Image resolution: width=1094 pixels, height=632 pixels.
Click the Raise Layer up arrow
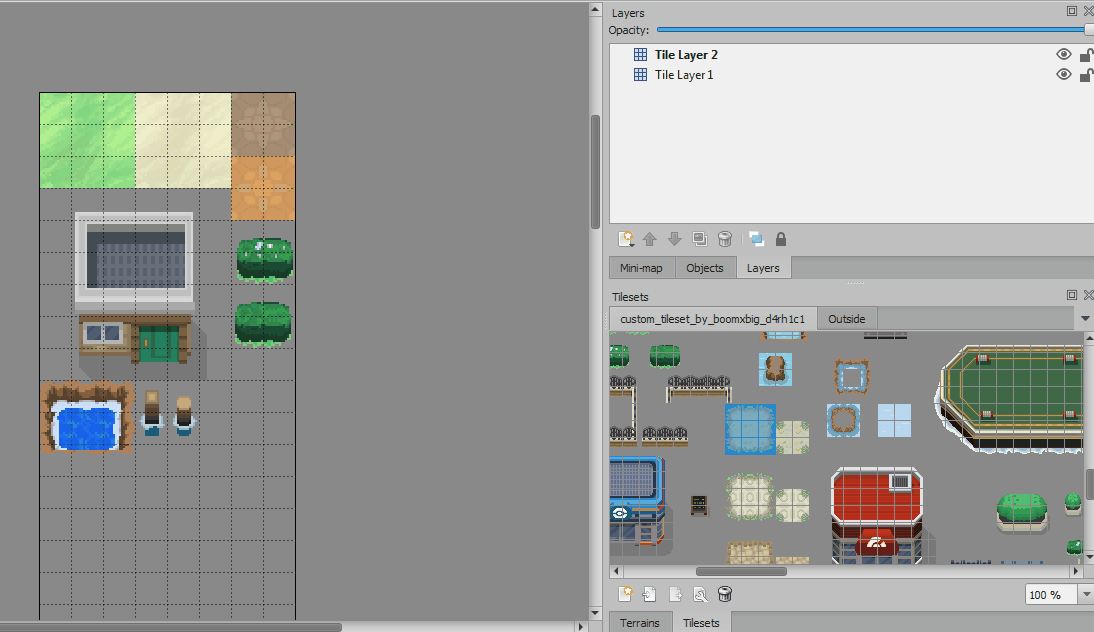click(650, 239)
